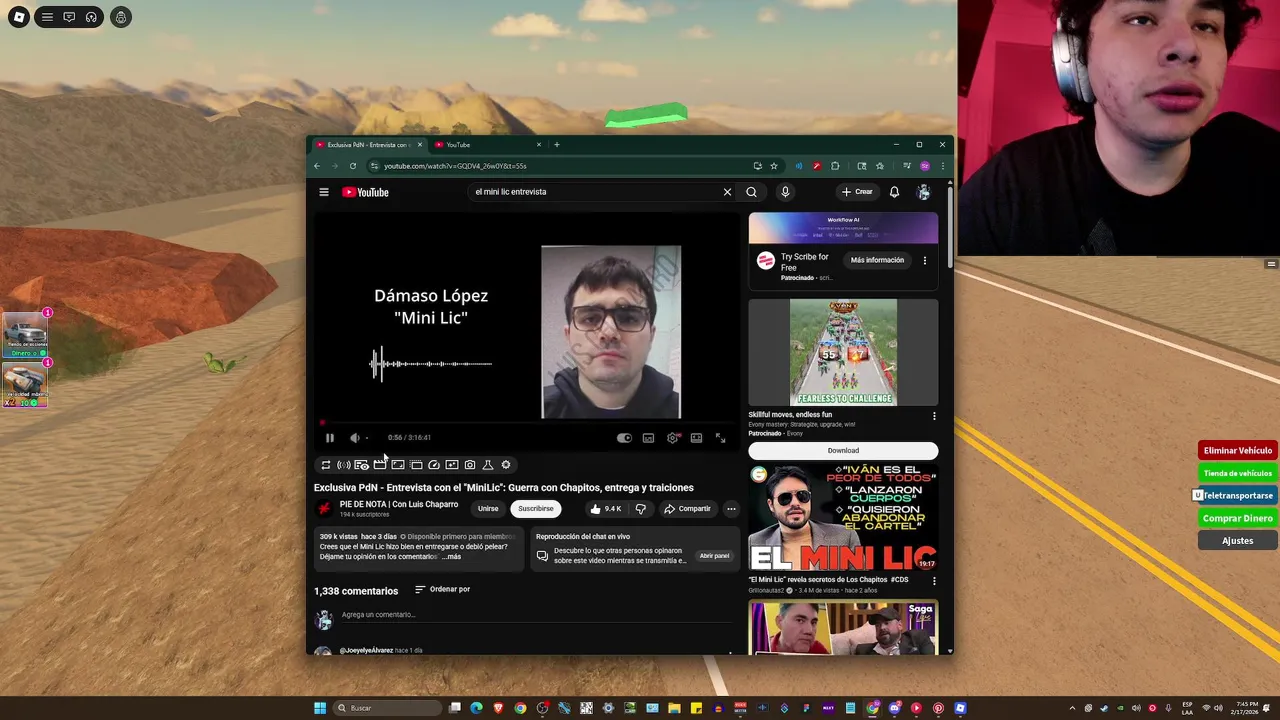Screen dimensions: 1280x720
Task: Reload the browser page
Action: tap(353, 166)
